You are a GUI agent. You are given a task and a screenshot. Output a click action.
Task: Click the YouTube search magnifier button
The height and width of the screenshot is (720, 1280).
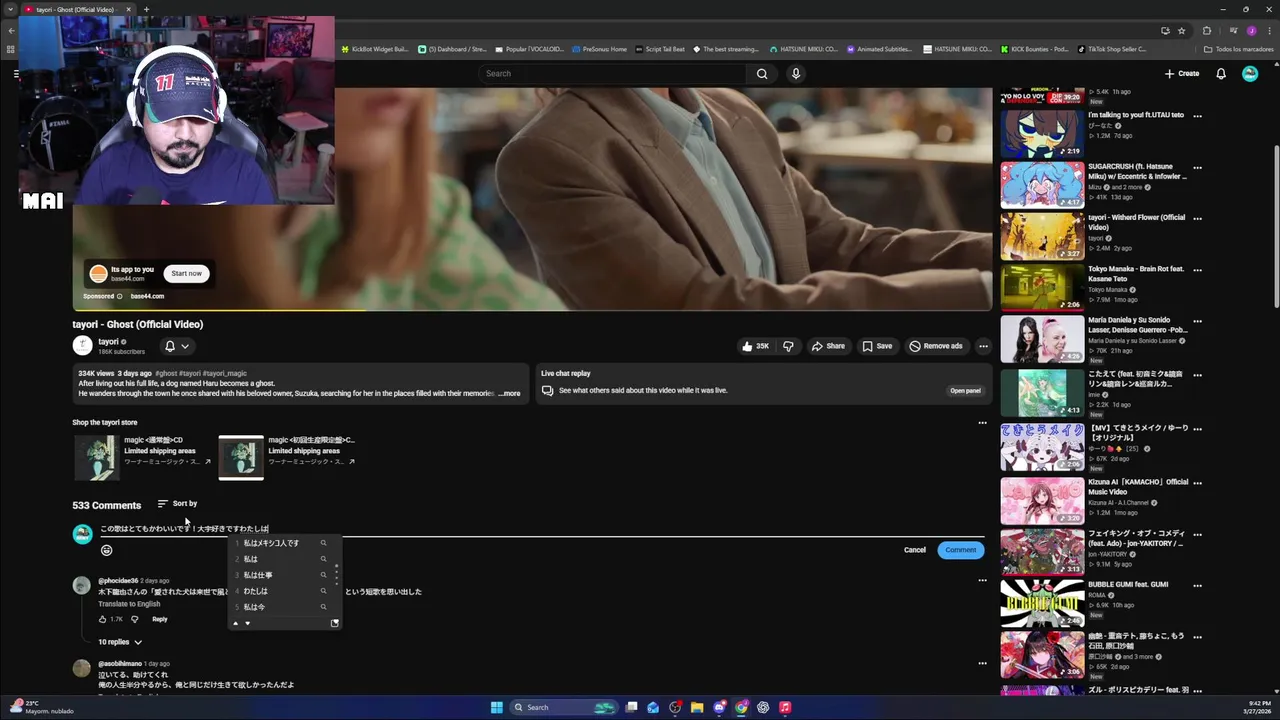tap(762, 73)
